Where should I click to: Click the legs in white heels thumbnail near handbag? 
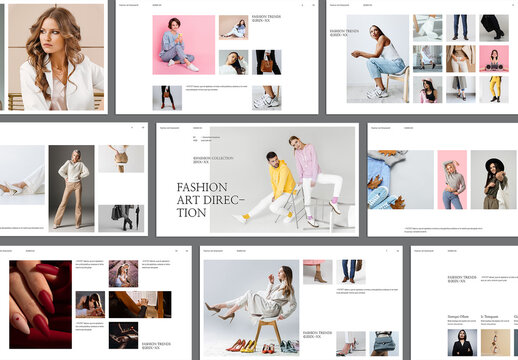351,344
